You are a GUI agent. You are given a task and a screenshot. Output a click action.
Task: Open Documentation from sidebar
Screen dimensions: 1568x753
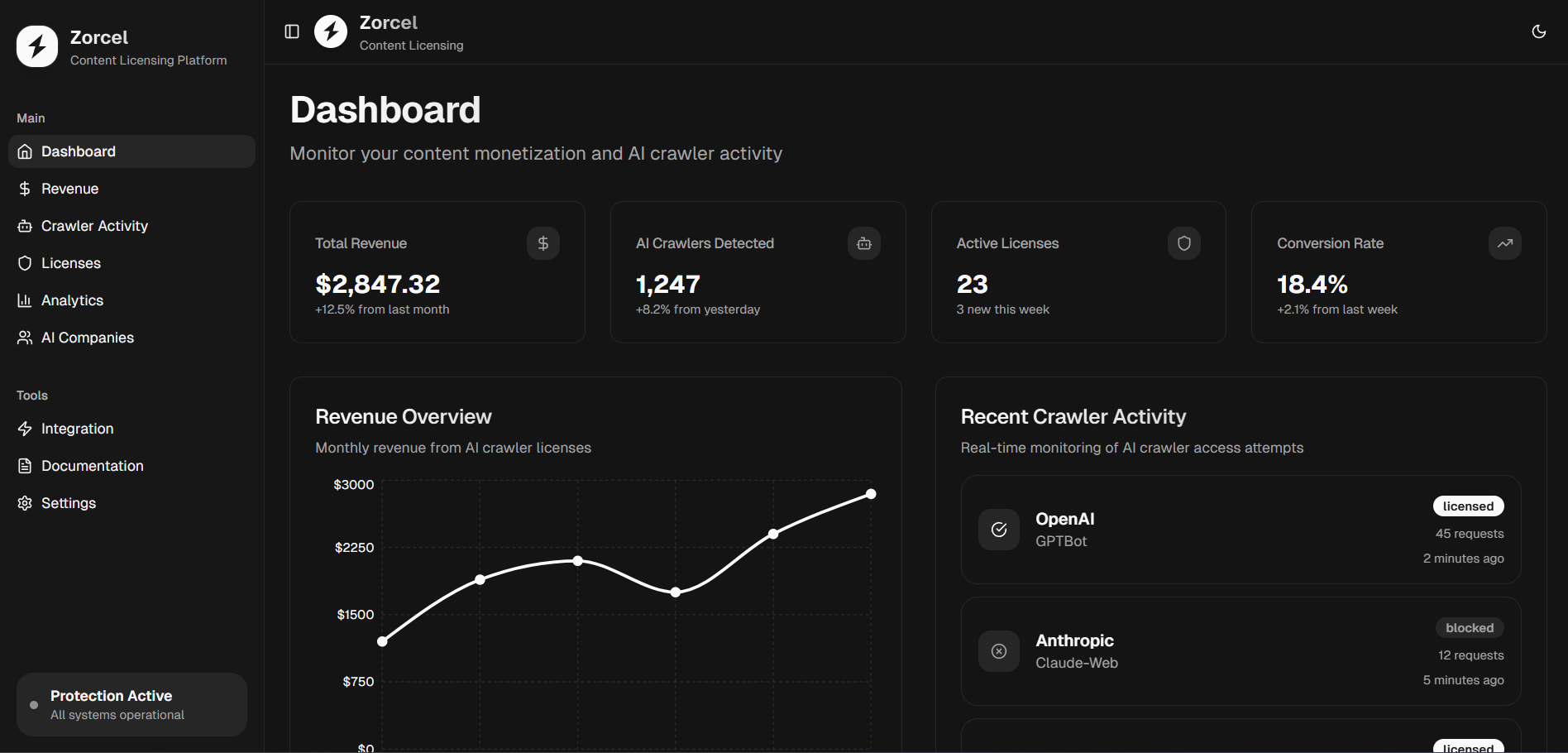[x=131, y=466]
